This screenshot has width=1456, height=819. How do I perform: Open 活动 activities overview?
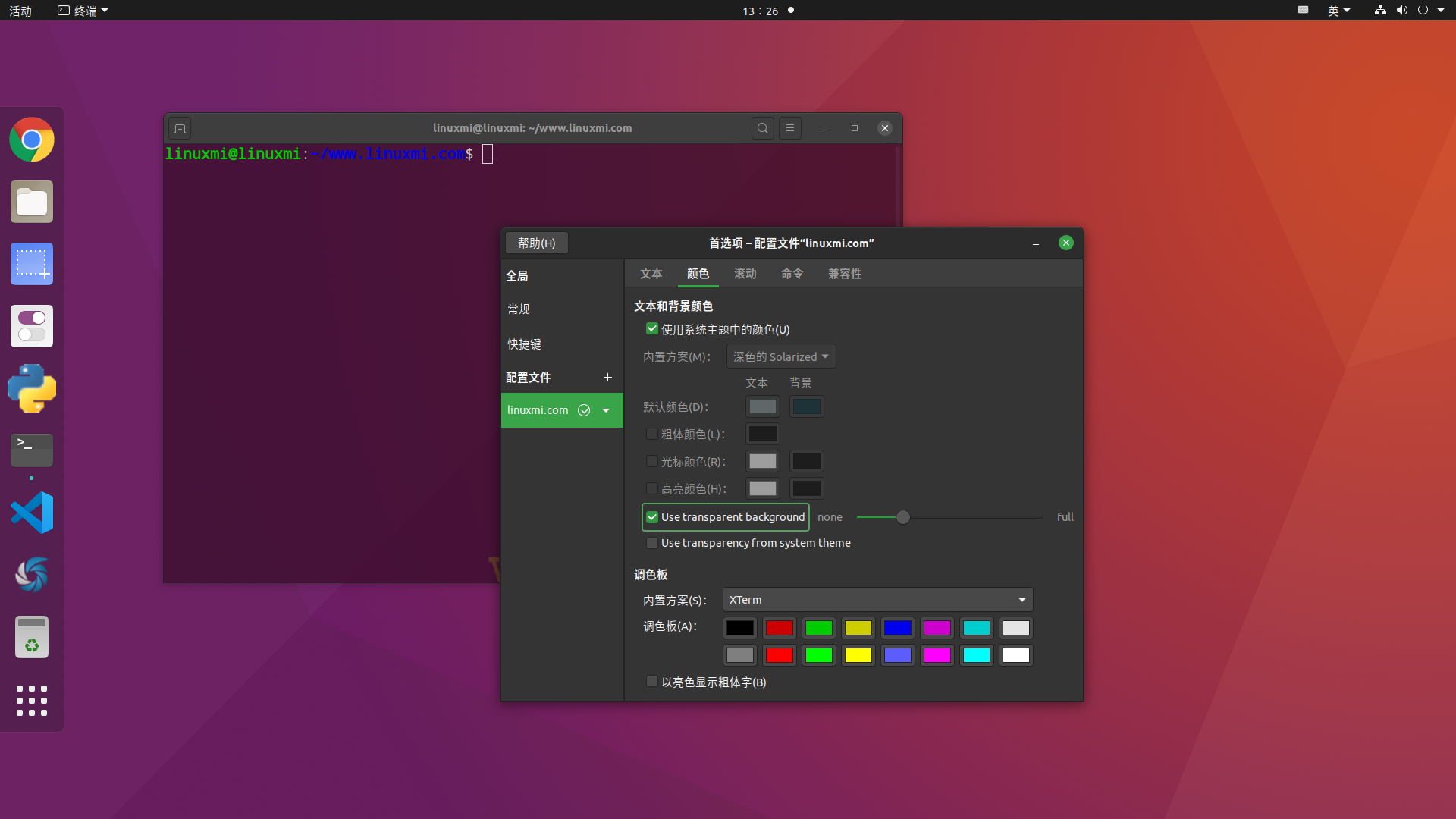tap(20, 11)
